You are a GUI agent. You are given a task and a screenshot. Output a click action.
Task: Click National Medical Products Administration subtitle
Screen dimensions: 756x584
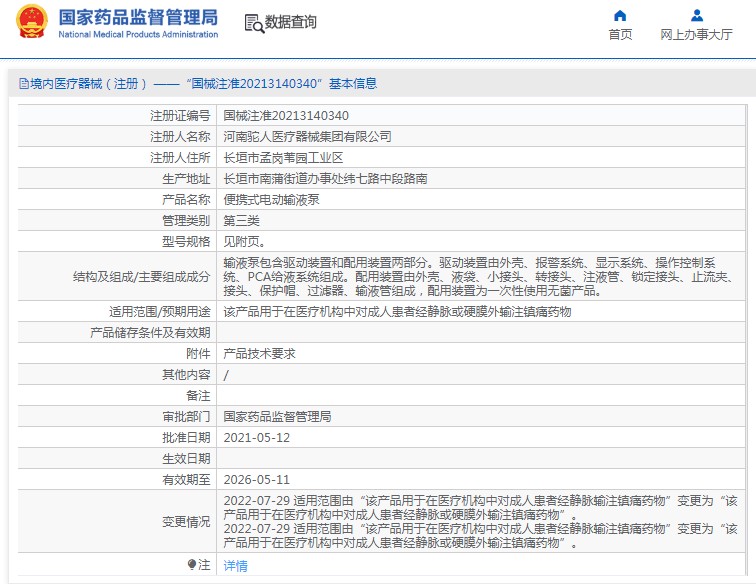[138, 34]
